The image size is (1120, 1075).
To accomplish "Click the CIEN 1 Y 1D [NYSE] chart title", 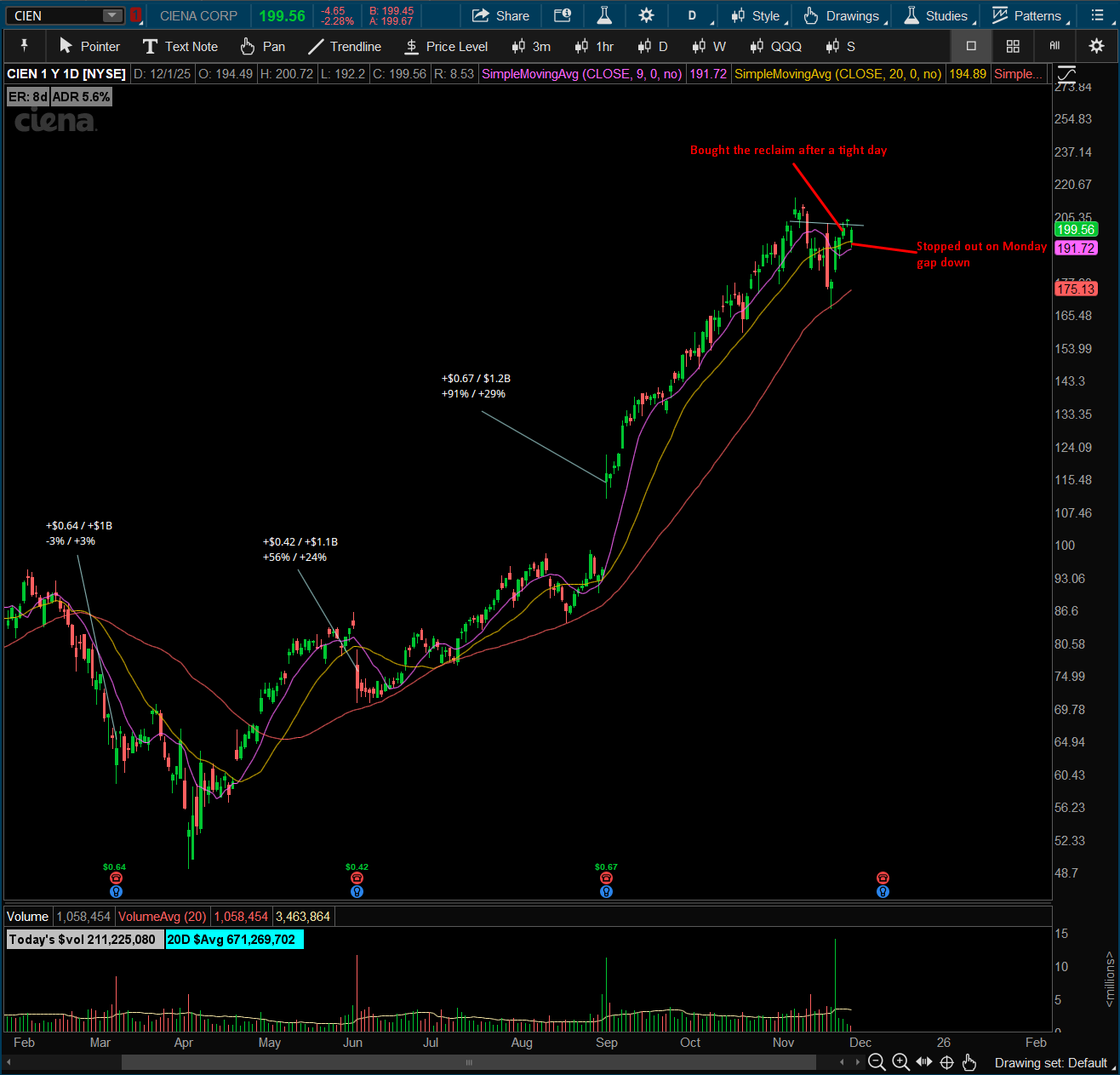I will (66, 74).
